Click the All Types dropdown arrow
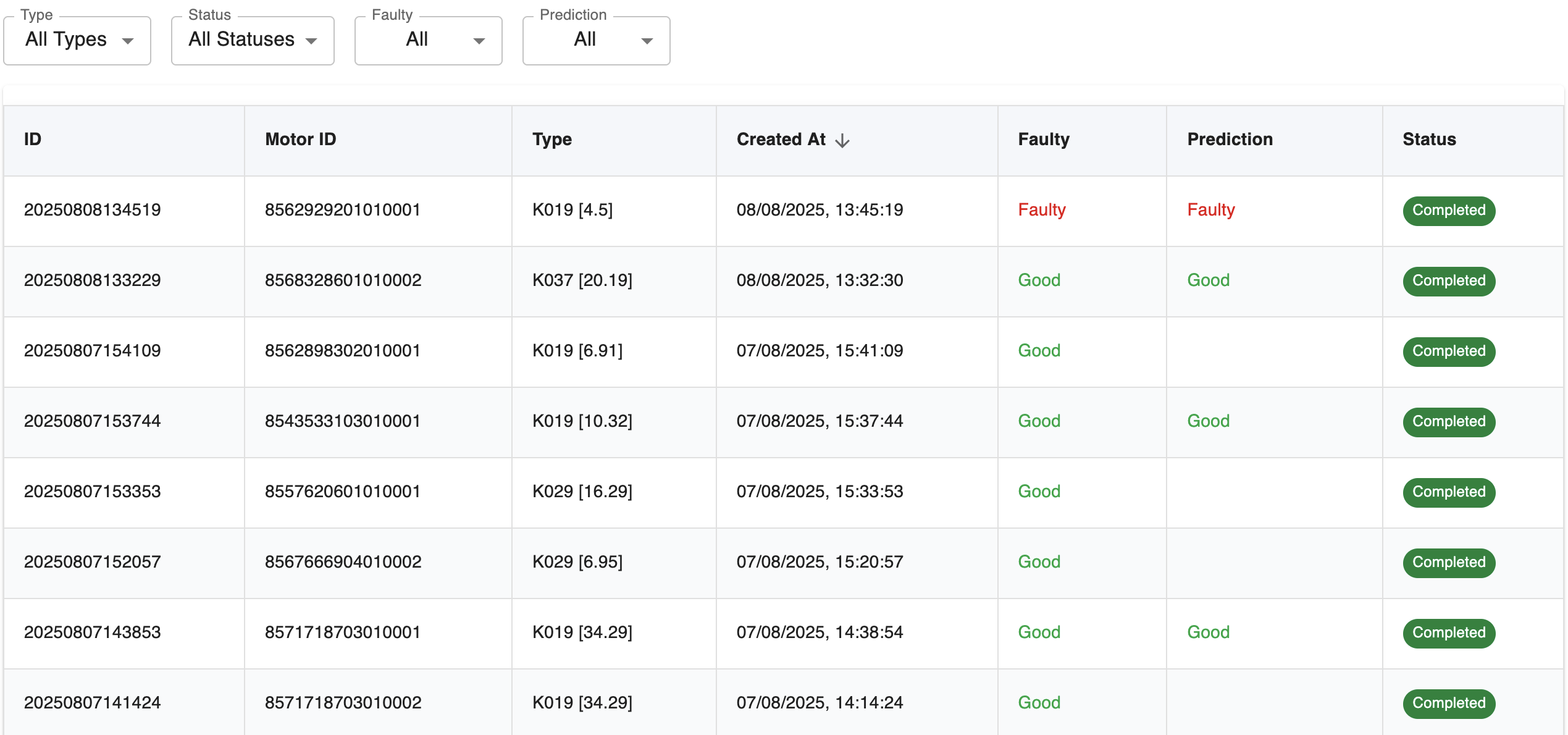This screenshot has width=1568, height=735. pyautogui.click(x=128, y=41)
